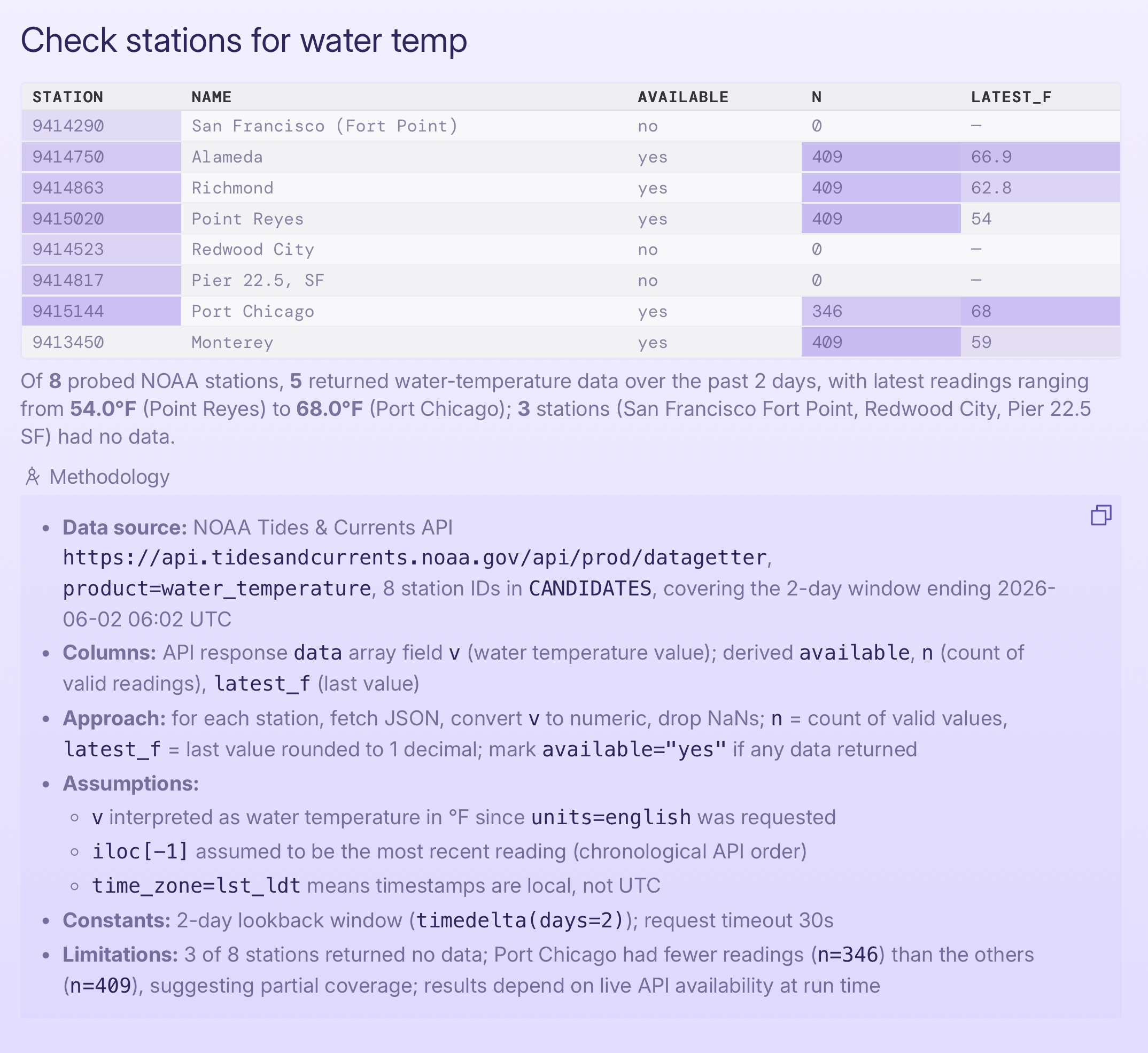Click the N column header
This screenshot has height=1053, width=1148.
pos(817,97)
